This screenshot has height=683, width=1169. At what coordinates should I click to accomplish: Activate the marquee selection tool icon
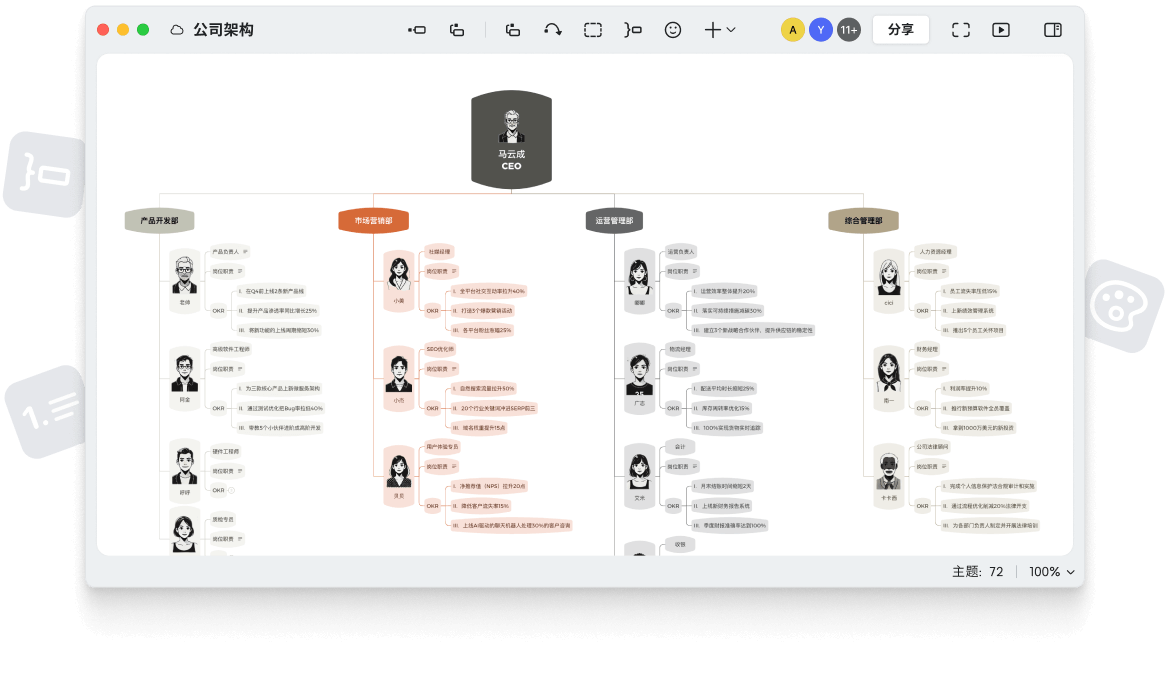(x=592, y=29)
